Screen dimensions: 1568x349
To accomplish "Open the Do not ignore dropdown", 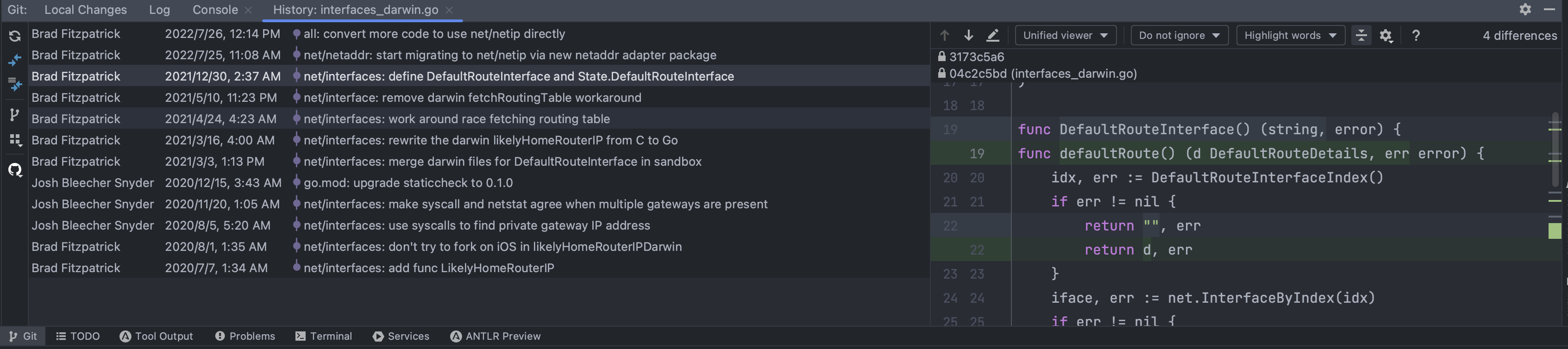I will [1179, 35].
